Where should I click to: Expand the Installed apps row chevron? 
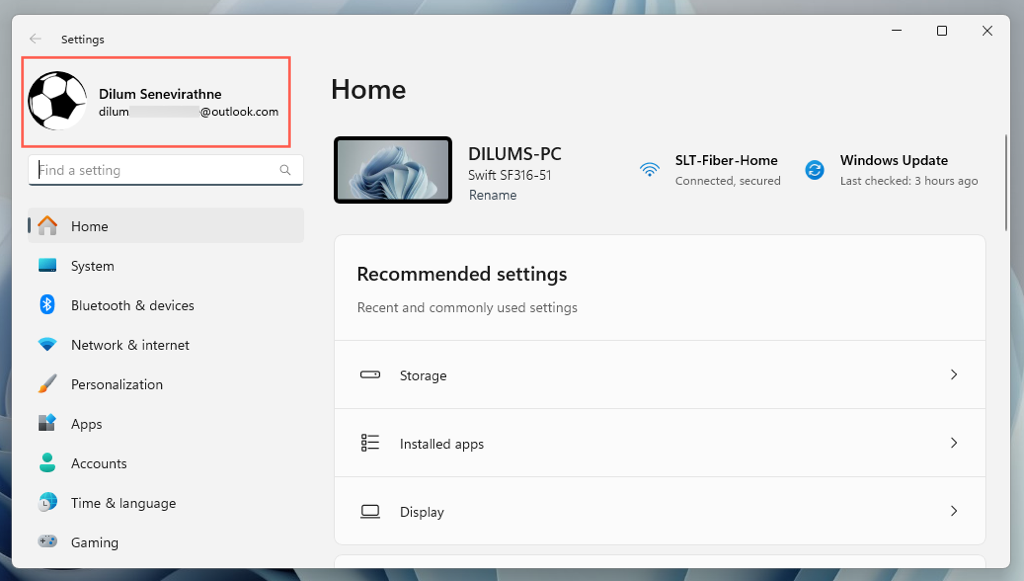[953, 443]
